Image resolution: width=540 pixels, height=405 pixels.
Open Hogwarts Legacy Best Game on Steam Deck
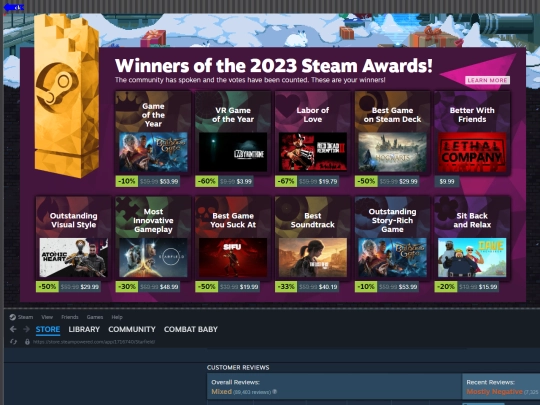click(392, 152)
